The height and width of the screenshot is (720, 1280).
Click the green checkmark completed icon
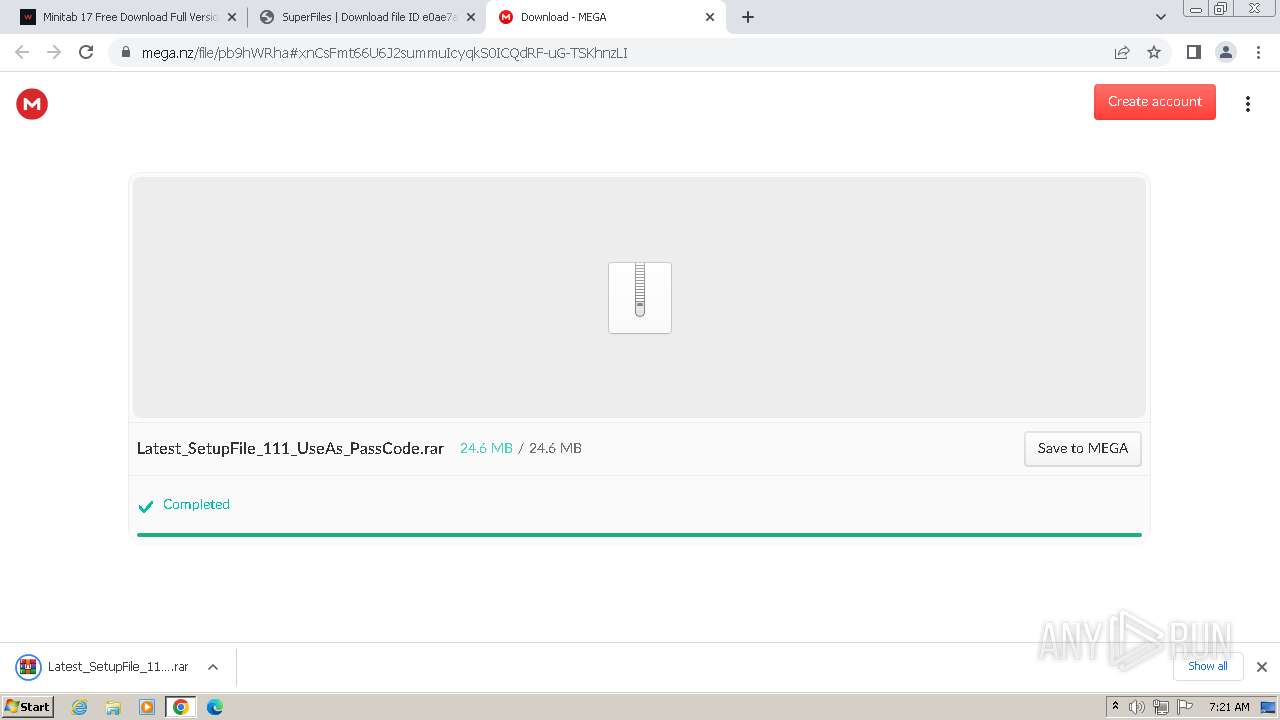145,506
